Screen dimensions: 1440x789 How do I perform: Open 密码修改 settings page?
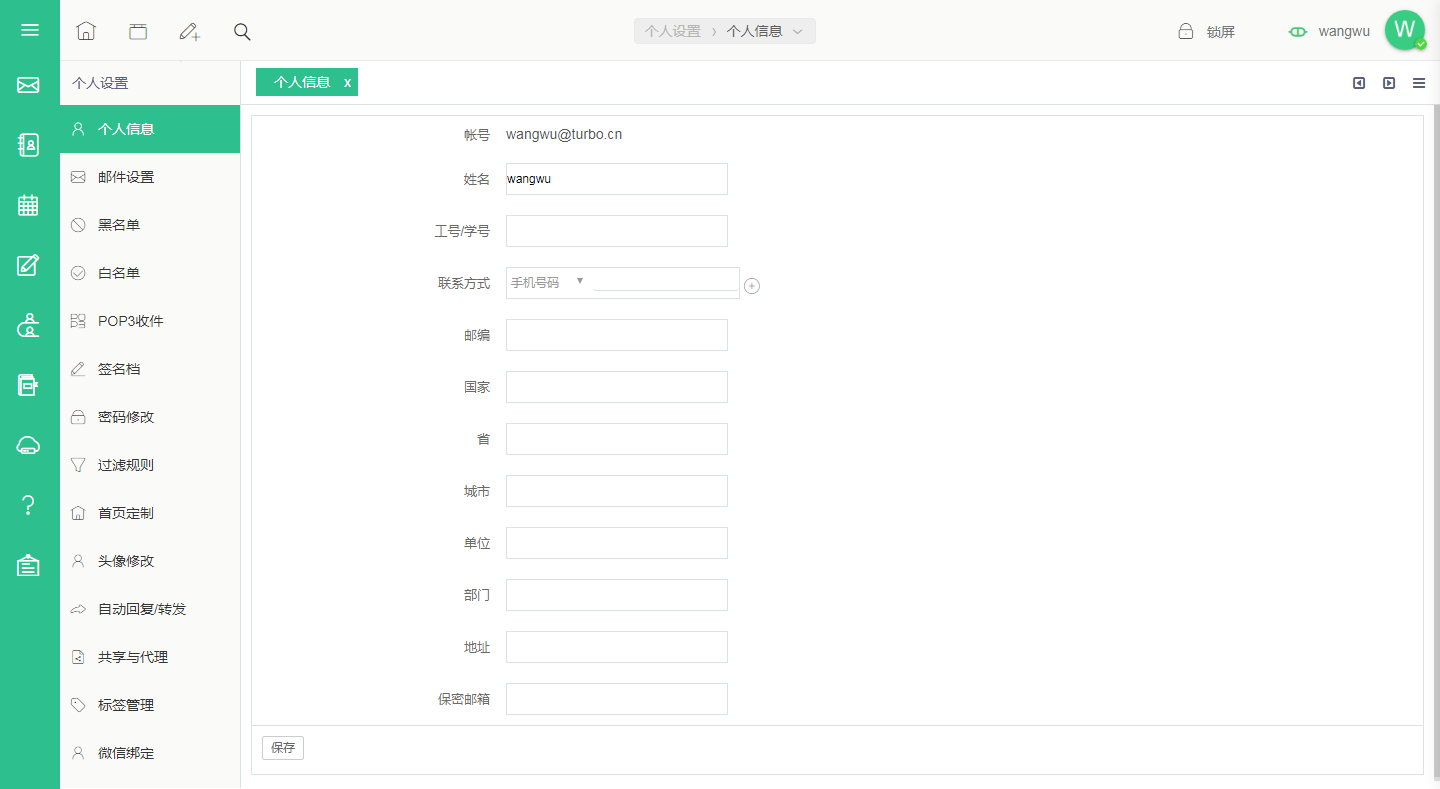(150, 417)
